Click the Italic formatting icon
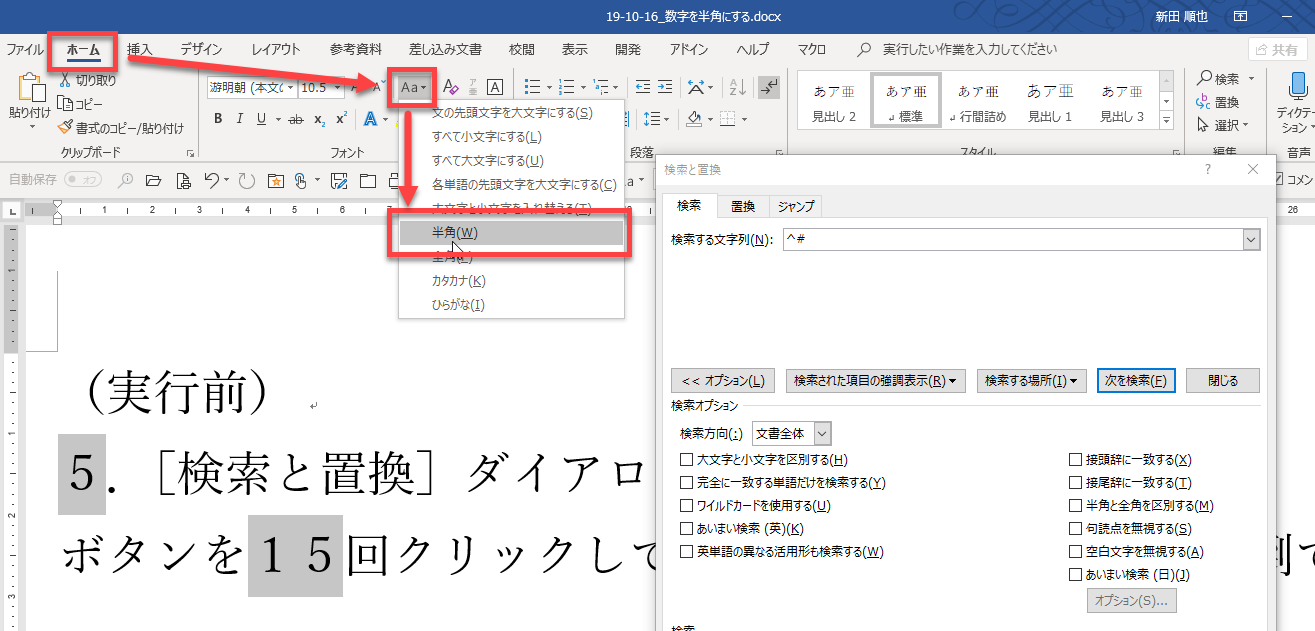 click(240, 119)
